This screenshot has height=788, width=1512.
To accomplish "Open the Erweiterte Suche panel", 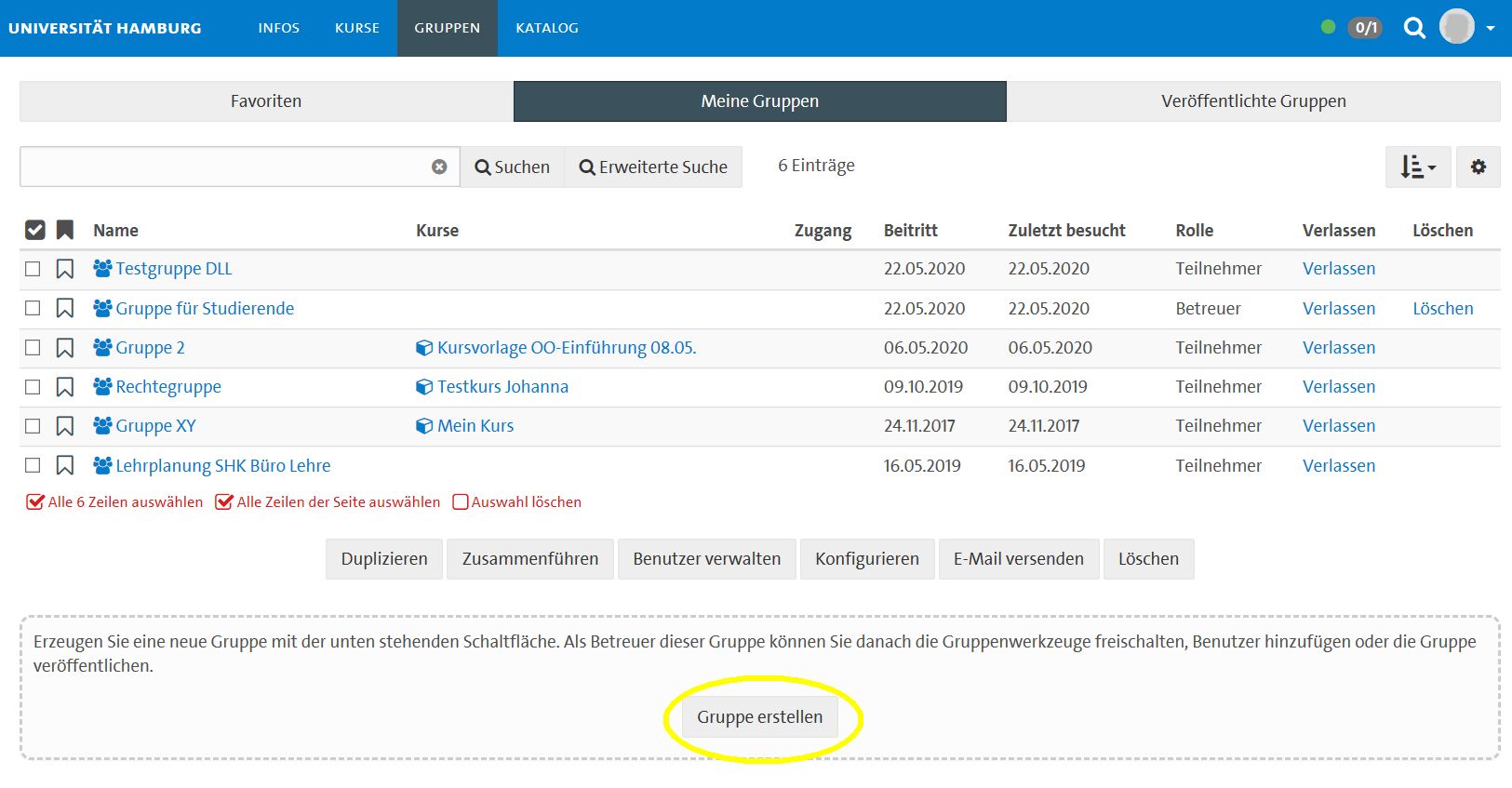I will [653, 167].
